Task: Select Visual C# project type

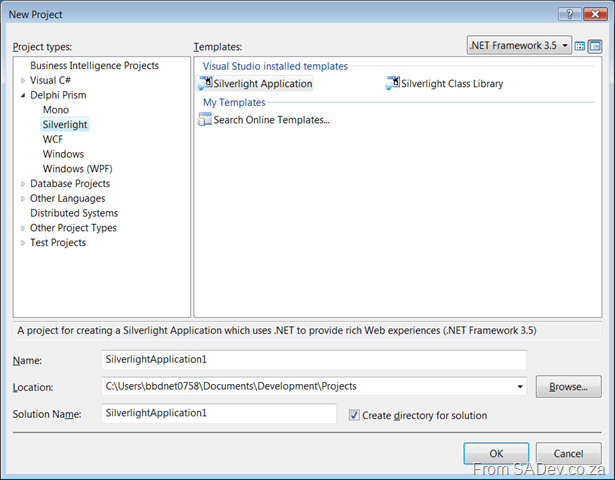Action: tap(50, 80)
